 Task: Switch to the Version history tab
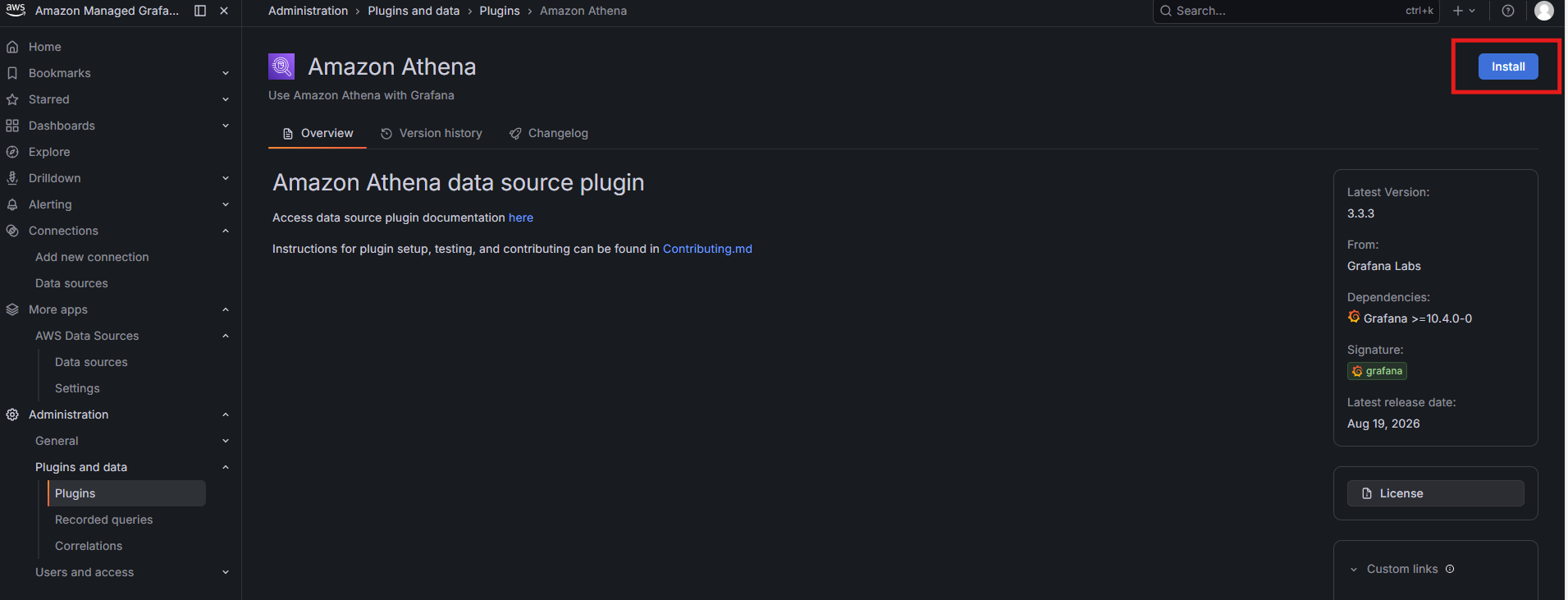tap(432, 133)
